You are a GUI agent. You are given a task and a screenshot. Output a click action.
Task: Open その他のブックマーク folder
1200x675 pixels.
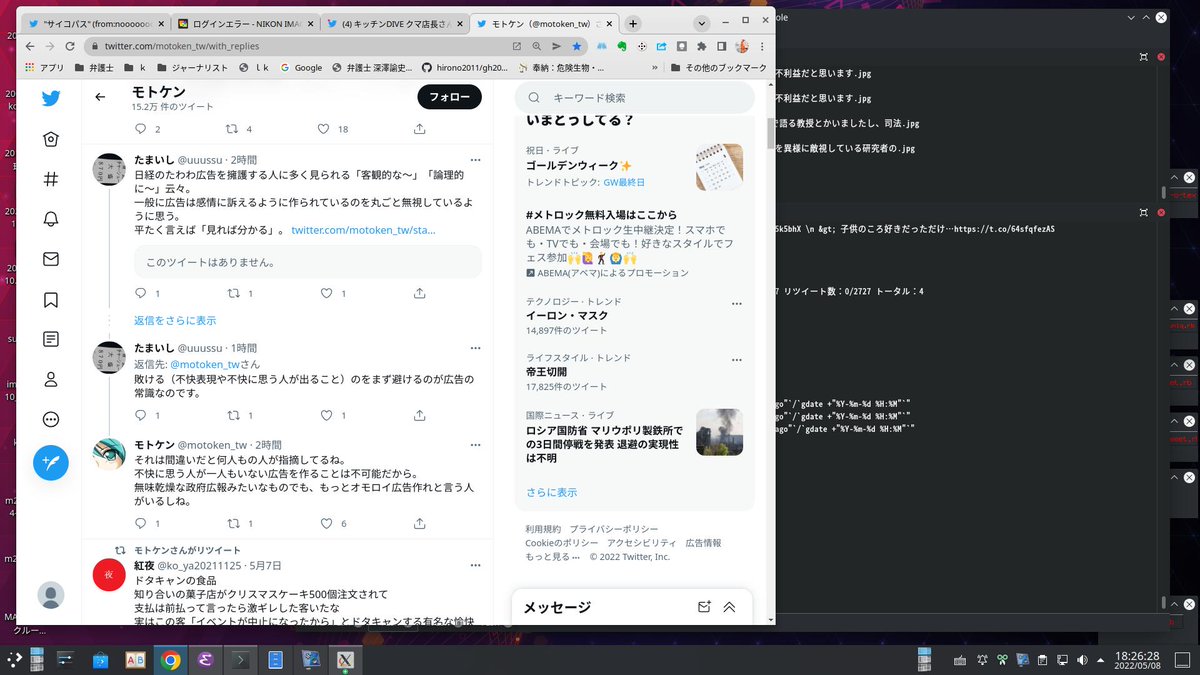point(719,68)
